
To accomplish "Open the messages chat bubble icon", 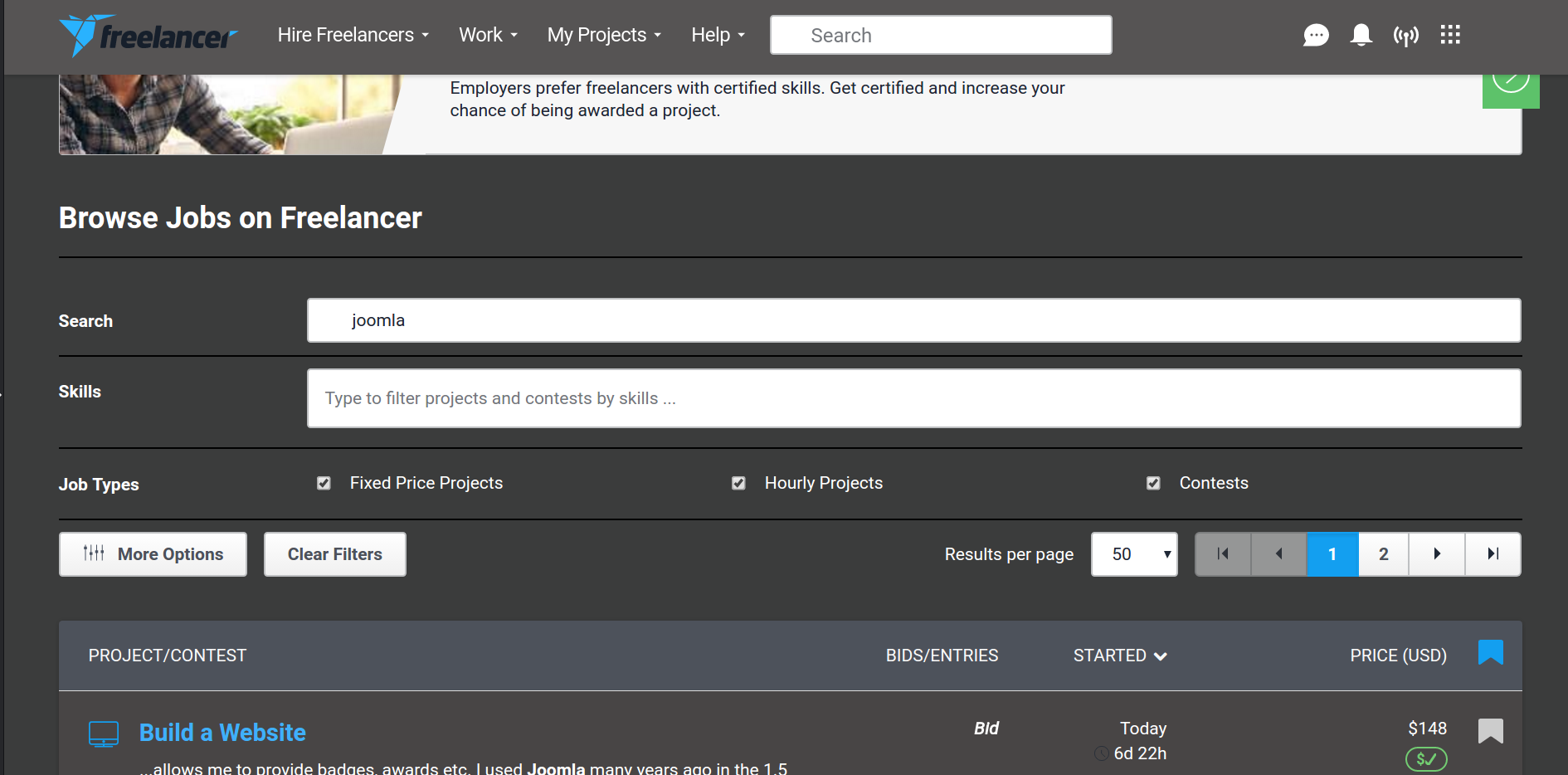I will point(1316,35).
